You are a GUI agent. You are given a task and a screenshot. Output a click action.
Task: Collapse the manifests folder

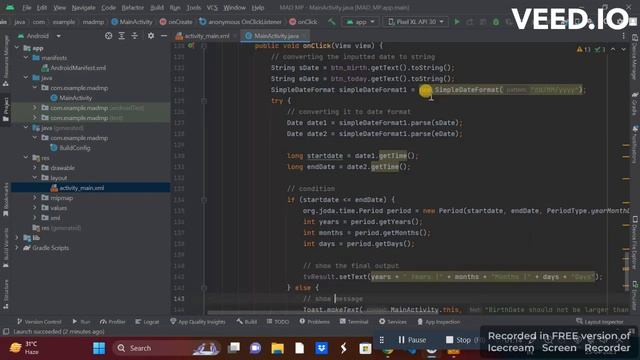26,58
